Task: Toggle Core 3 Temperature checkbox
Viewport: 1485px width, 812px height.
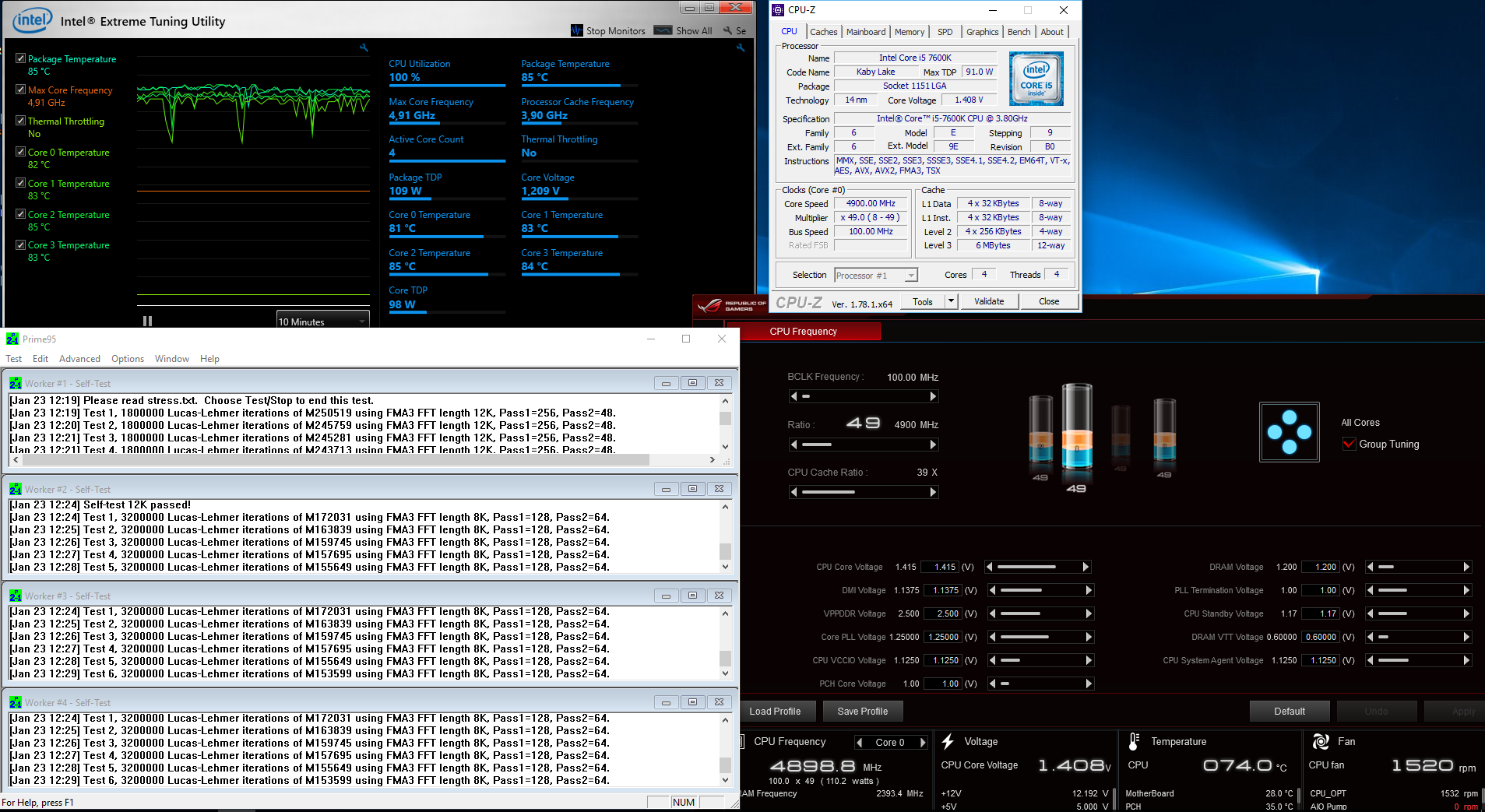Action: coord(20,244)
